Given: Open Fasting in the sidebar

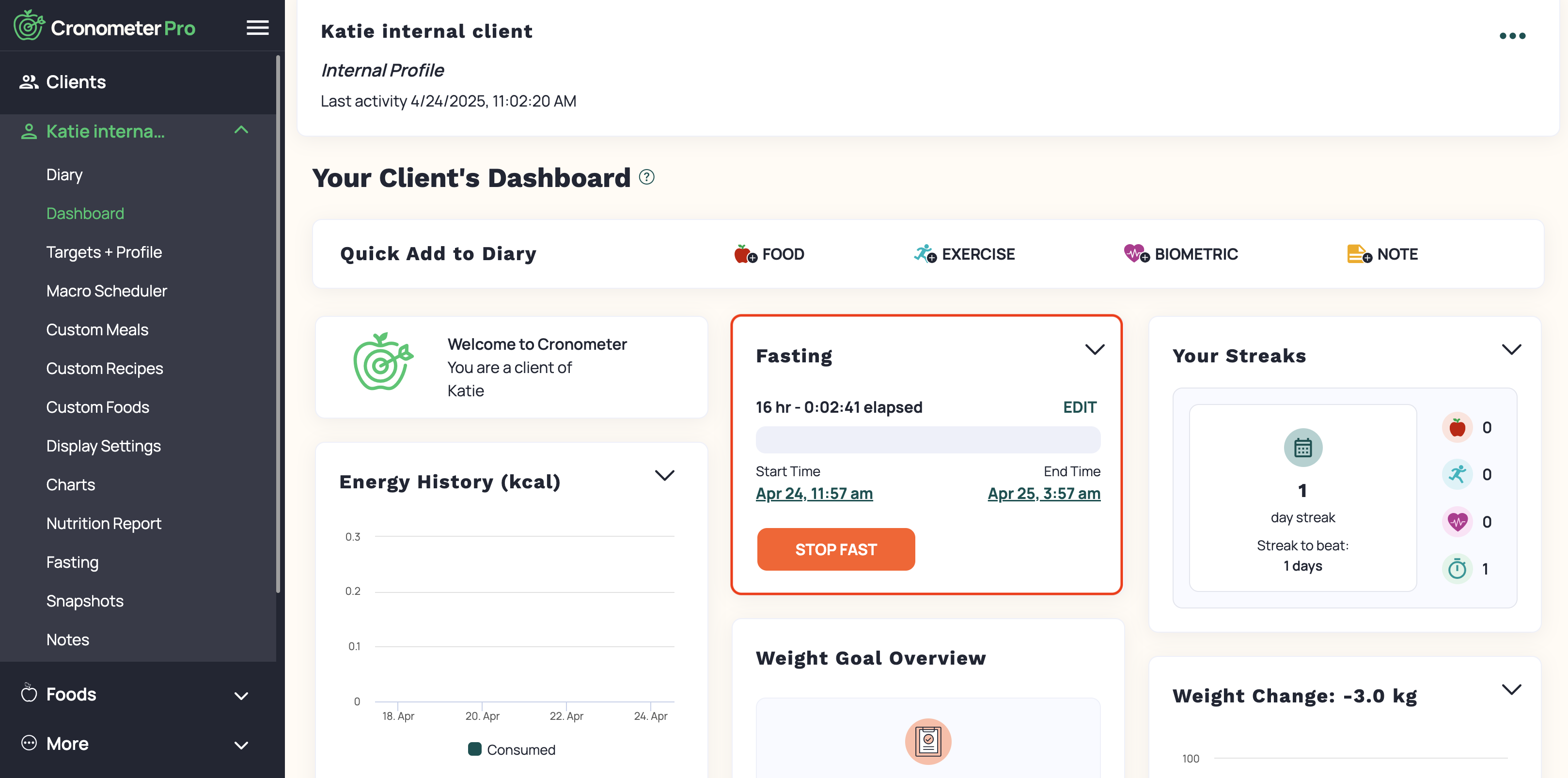Looking at the screenshot, I should [72, 562].
